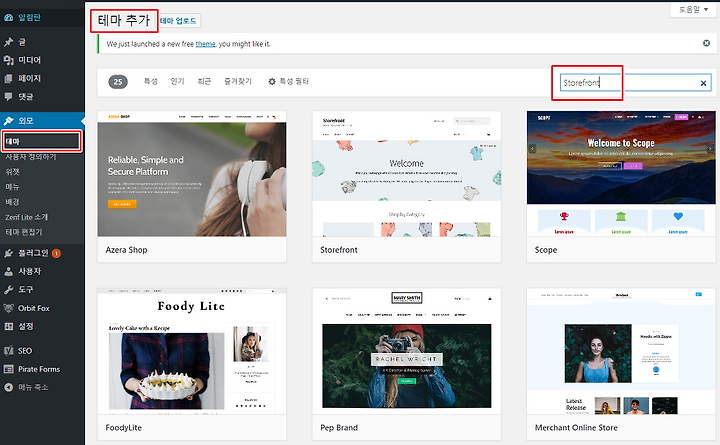Viewport: 720px width, 445px height.
Task: Select the Azera Shop theme thumbnail
Action: 192,174
